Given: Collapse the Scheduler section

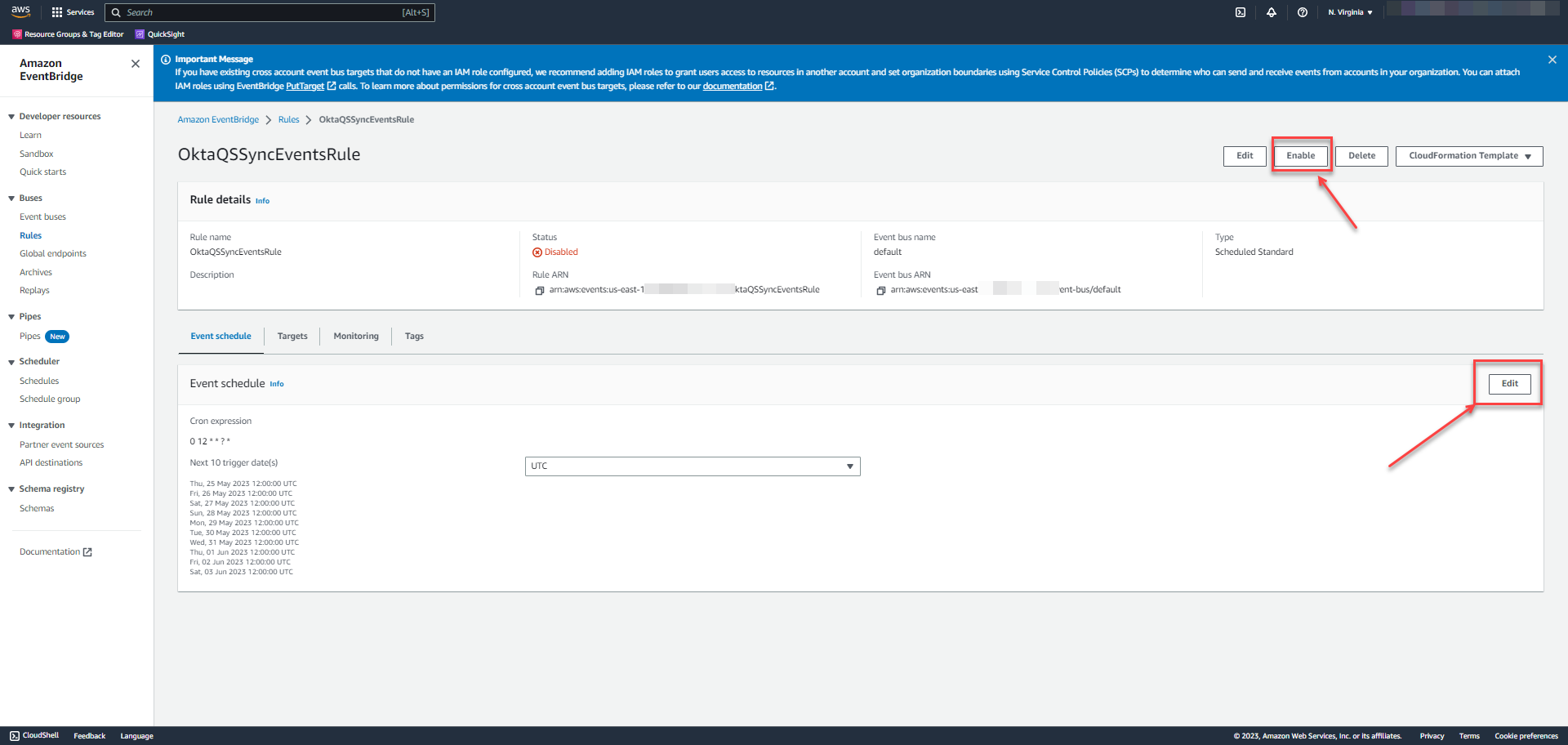Looking at the screenshot, I should pos(11,362).
